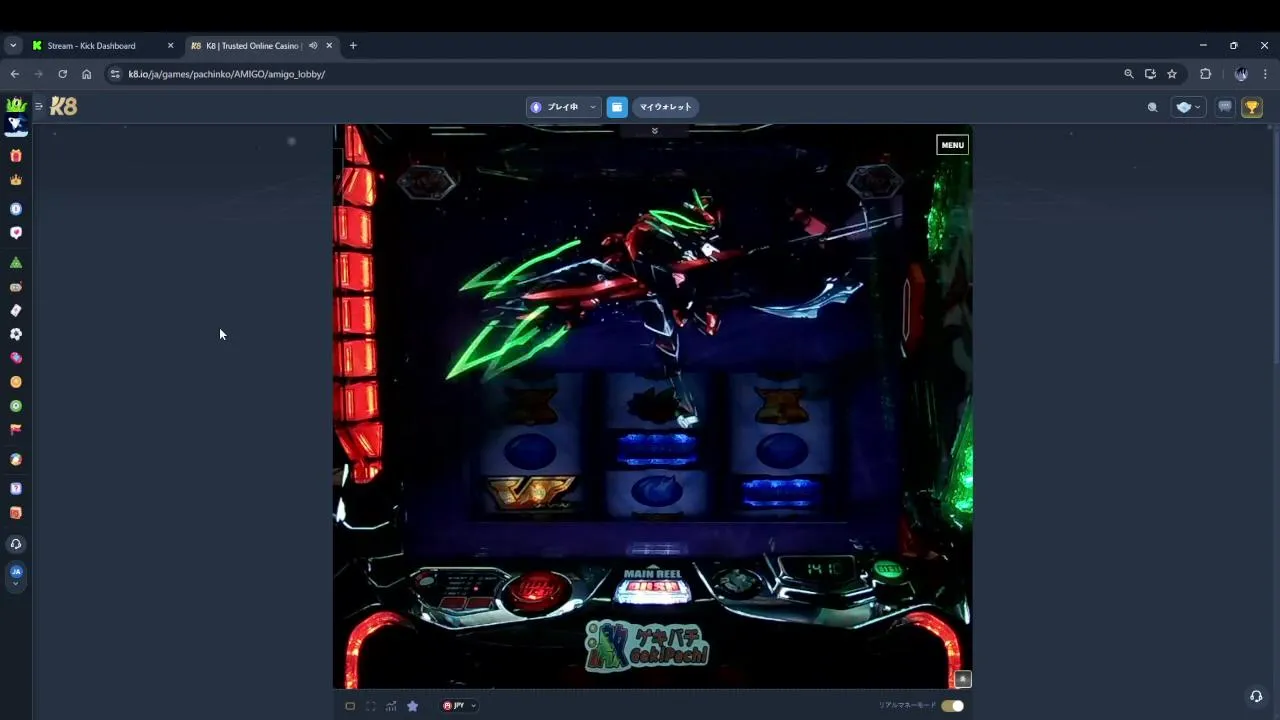The height and width of the screenshot is (720, 1280).
Task: View site information icon in address bar
Action: pyautogui.click(x=115, y=74)
